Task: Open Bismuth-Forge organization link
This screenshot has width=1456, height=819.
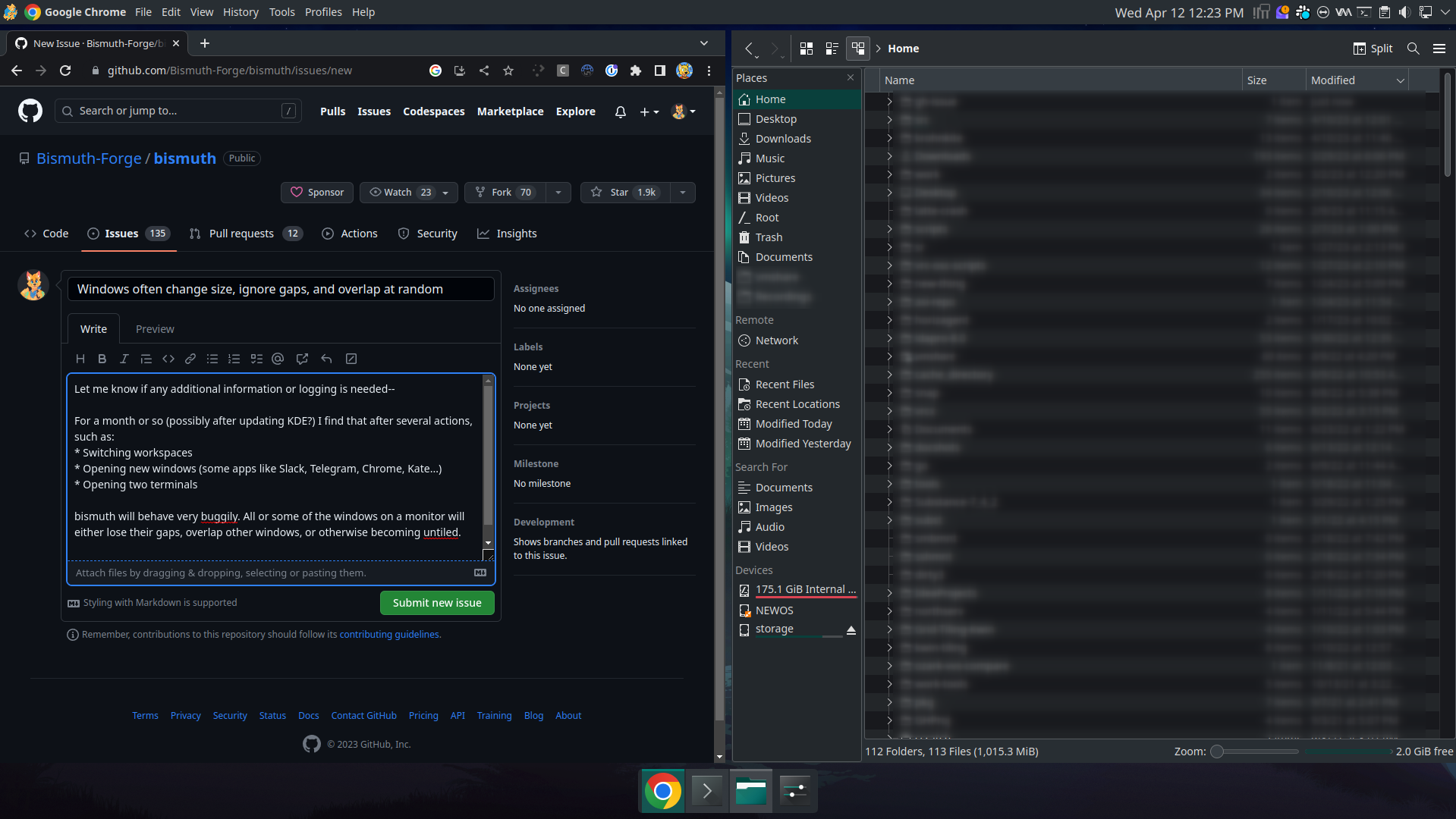Action: (89, 158)
